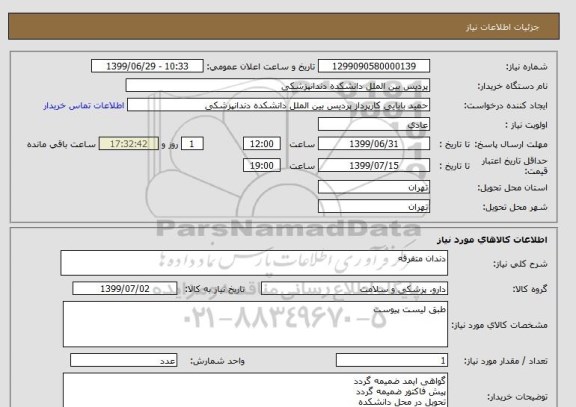576x407 pixels.
Task: Click remaining time counter 17:32:42
Action: tap(129, 144)
